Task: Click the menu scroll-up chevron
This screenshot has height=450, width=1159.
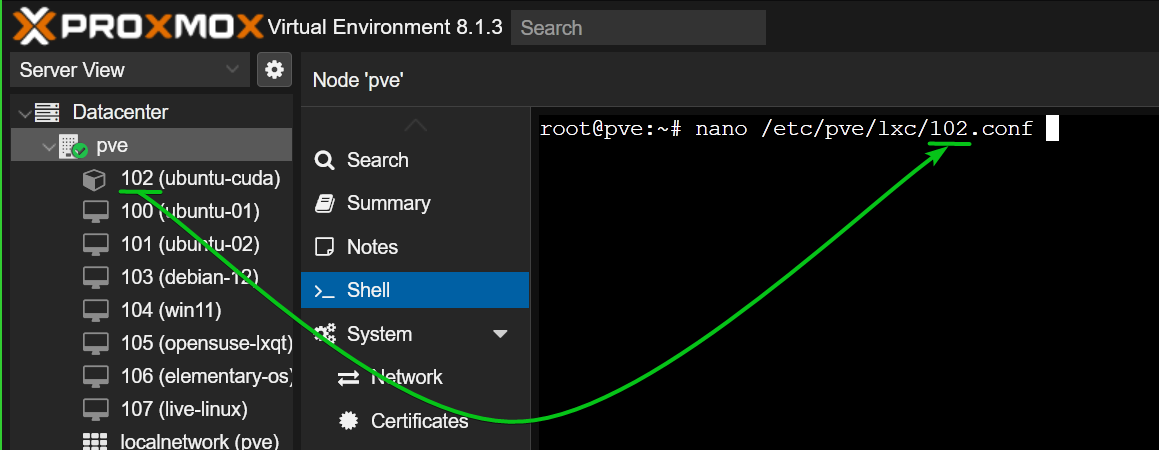Action: tap(415, 125)
